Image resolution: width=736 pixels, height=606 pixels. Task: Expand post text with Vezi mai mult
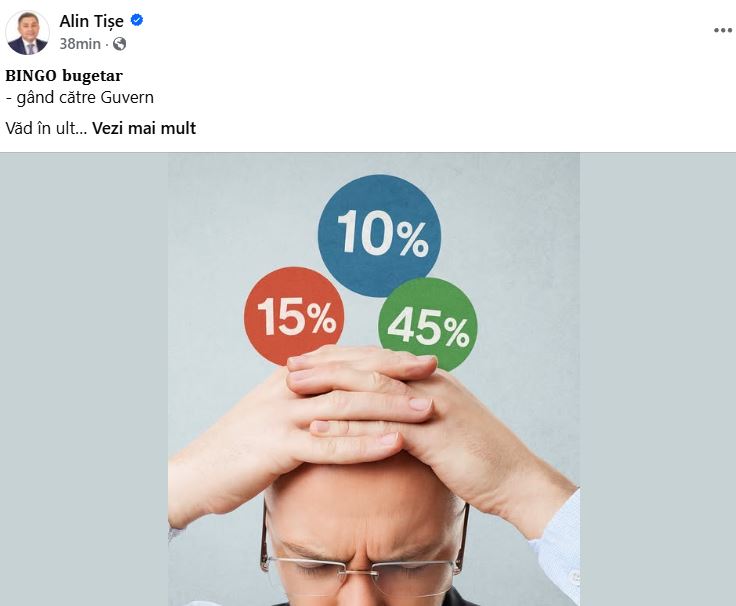[x=144, y=128]
